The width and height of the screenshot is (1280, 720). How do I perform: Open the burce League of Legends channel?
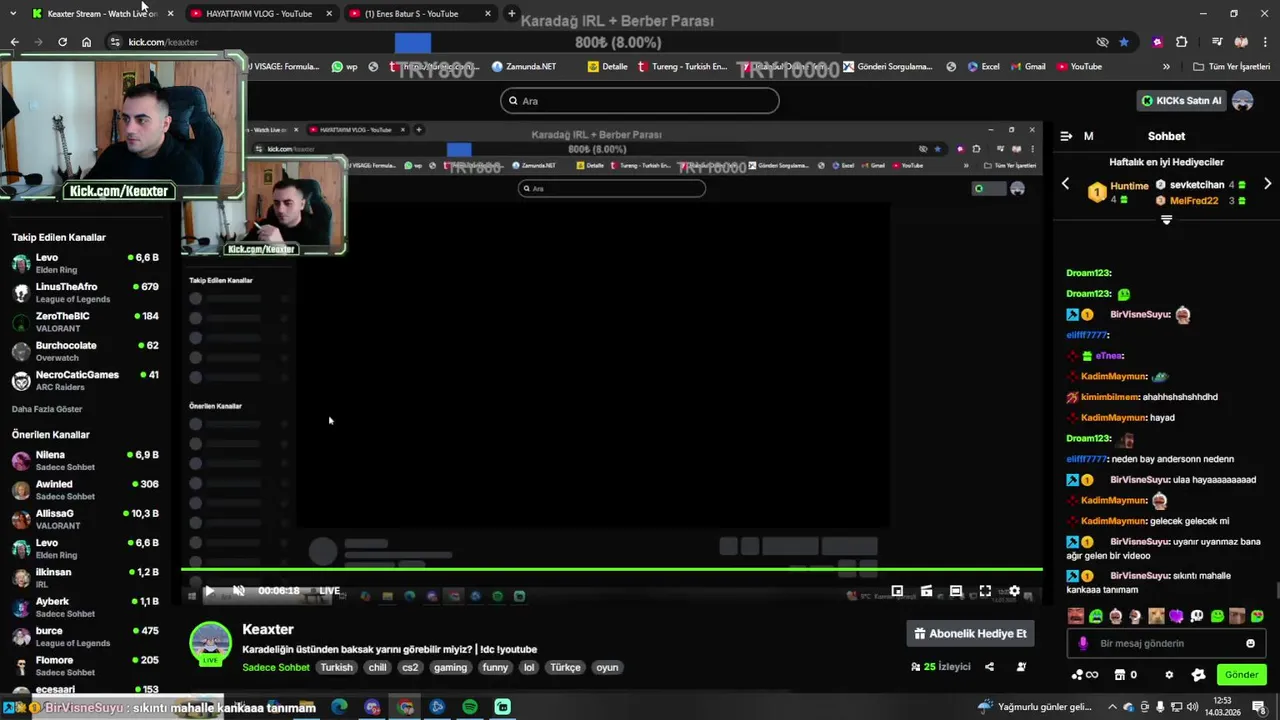(86, 637)
